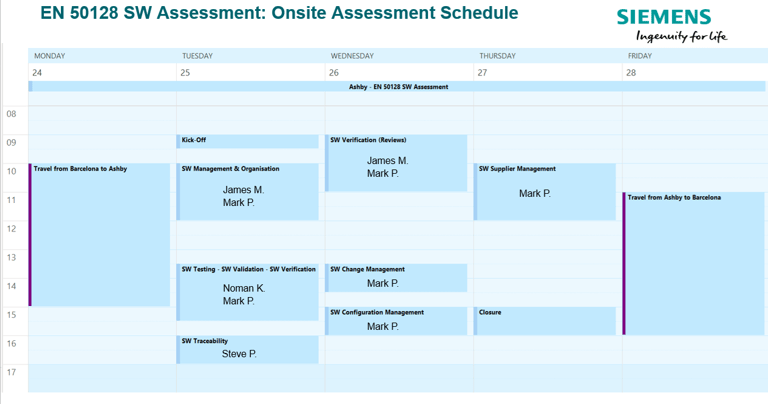Viewport: 768px width, 404px height.
Task: Click the Closure event on Thursday
Action: coord(545,321)
